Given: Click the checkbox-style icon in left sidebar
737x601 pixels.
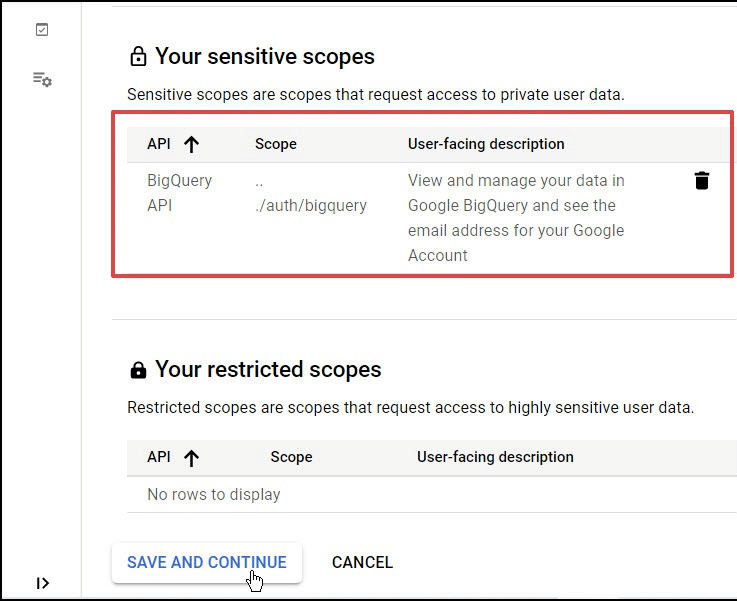Looking at the screenshot, I should click(42, 30).
